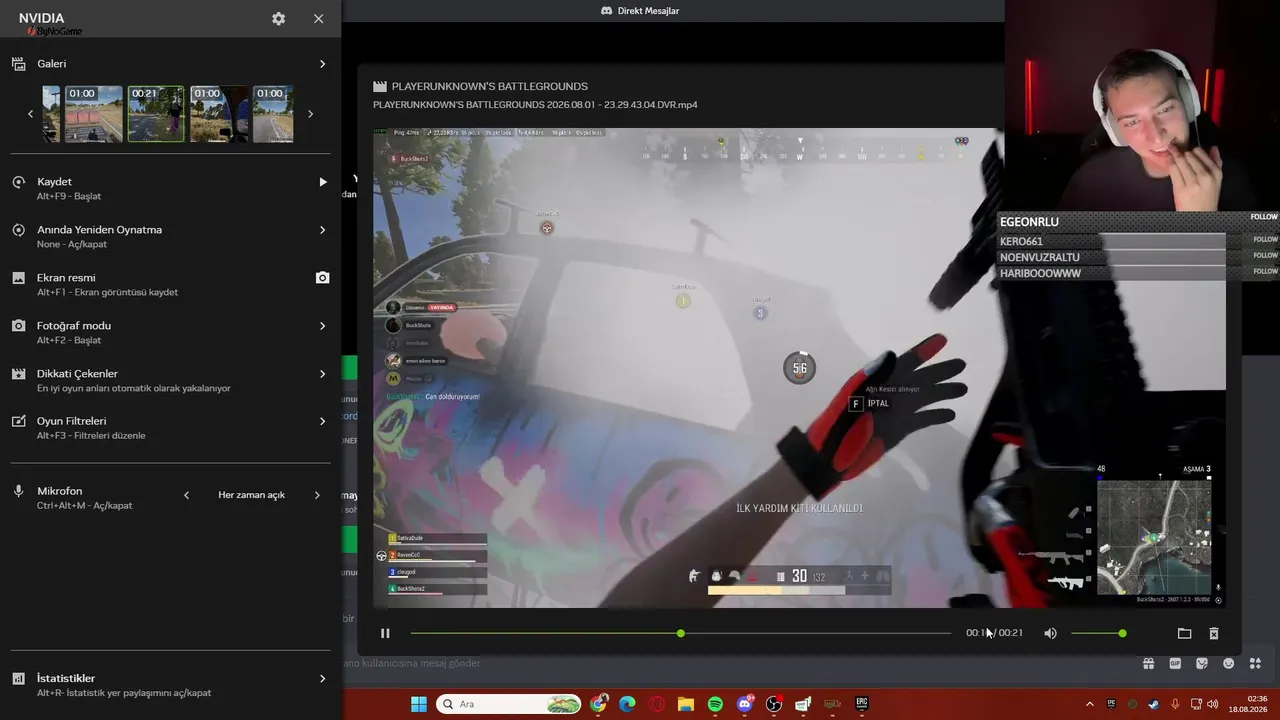Delete the clip with the trash icon
This screenshot has height=720, width=1280.
(1214, 633)
